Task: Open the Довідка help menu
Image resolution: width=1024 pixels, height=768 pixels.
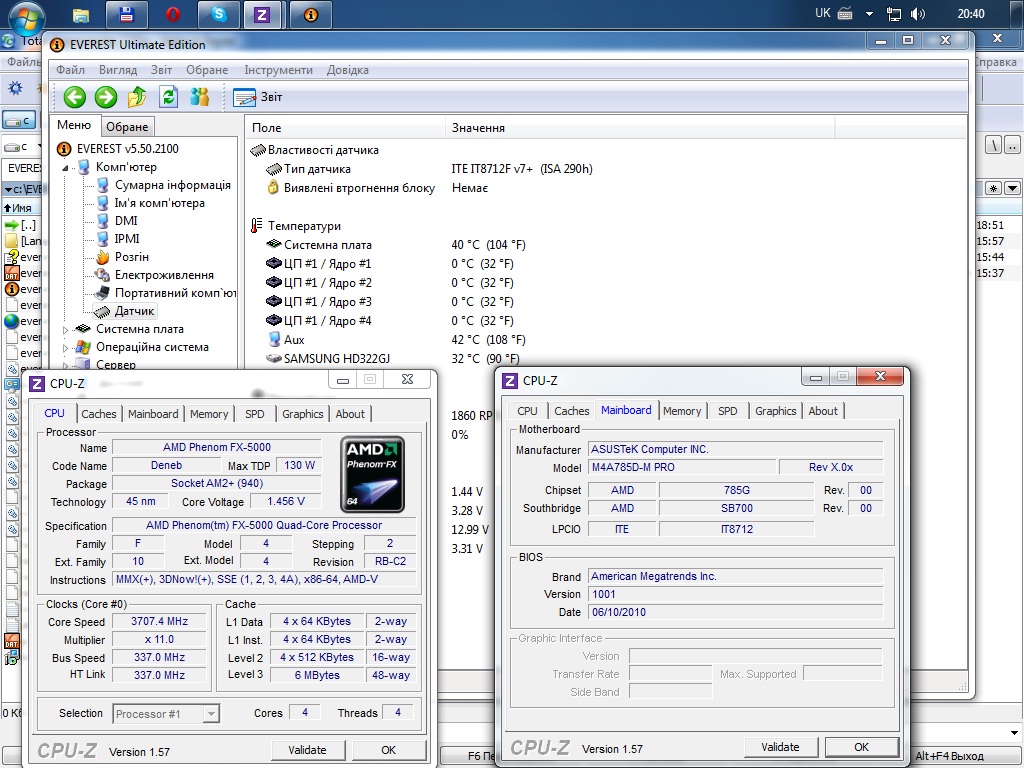Action: 347,70
